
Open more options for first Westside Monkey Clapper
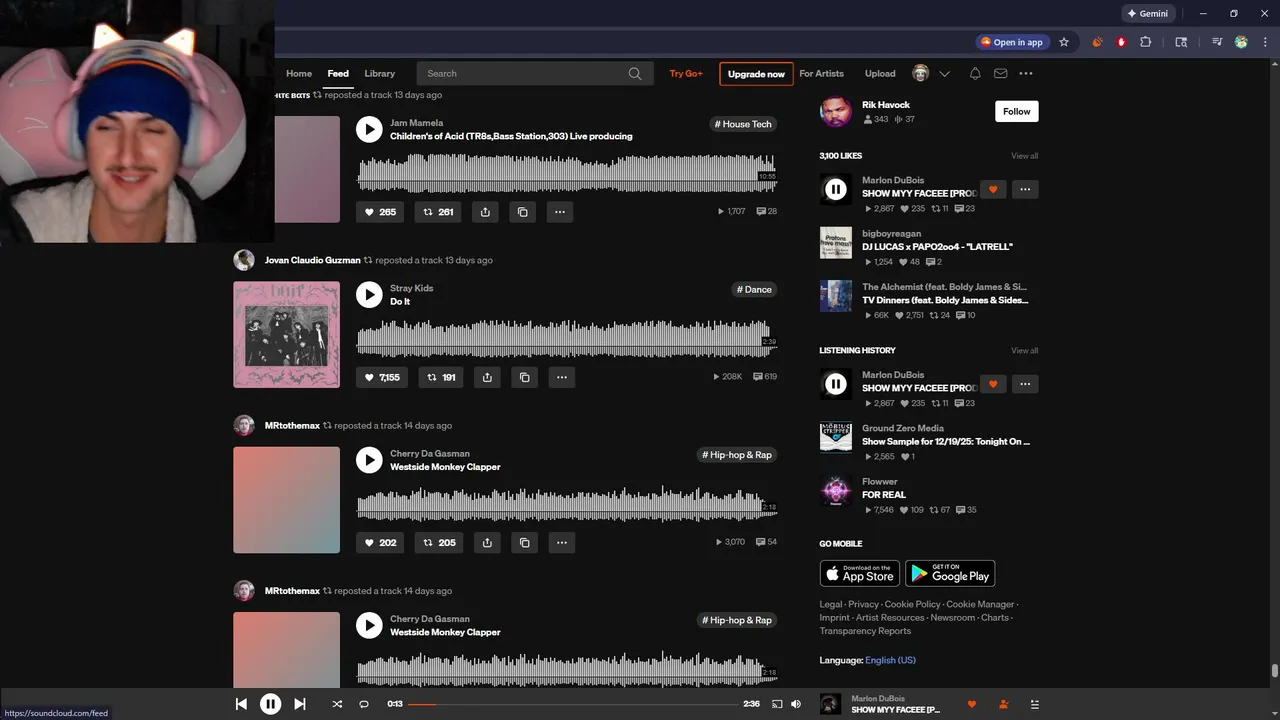tap(562, 543)
